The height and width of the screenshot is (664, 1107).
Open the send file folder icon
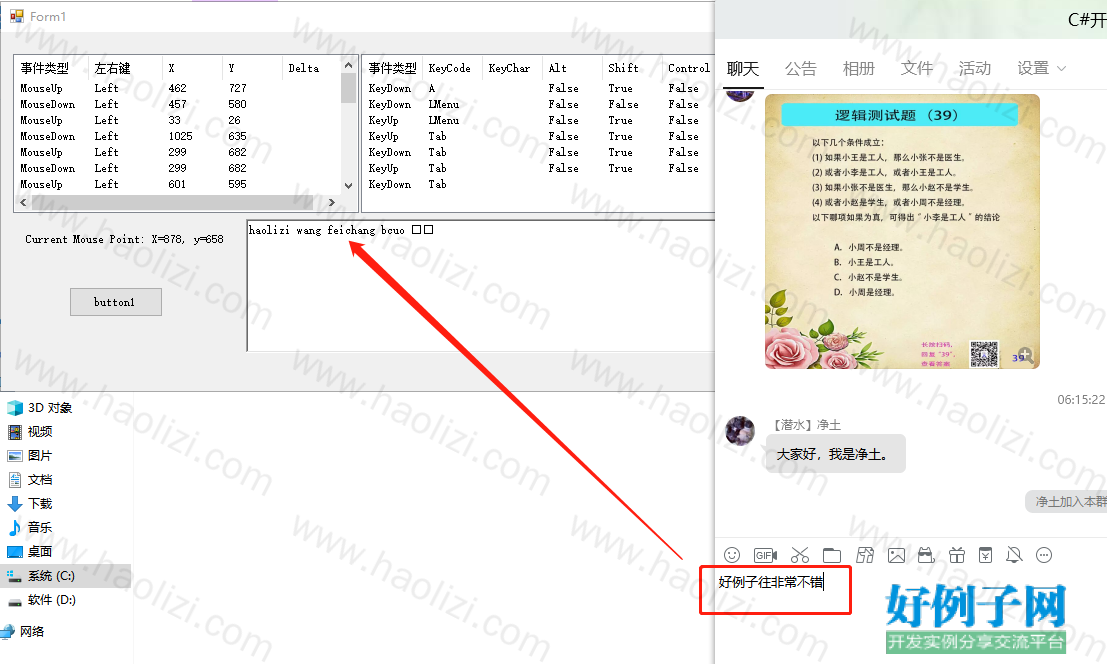point(832,555)
